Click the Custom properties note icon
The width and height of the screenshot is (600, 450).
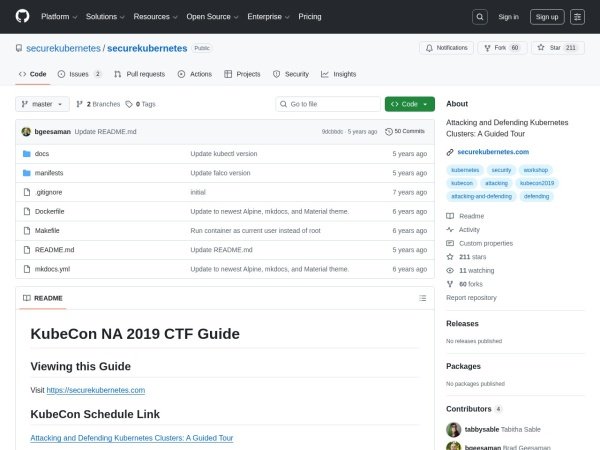(450, 243)
